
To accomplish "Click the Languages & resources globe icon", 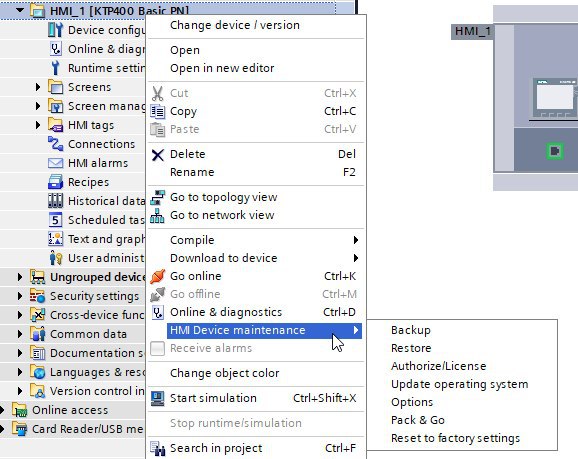I will click(x=38, y=372).
